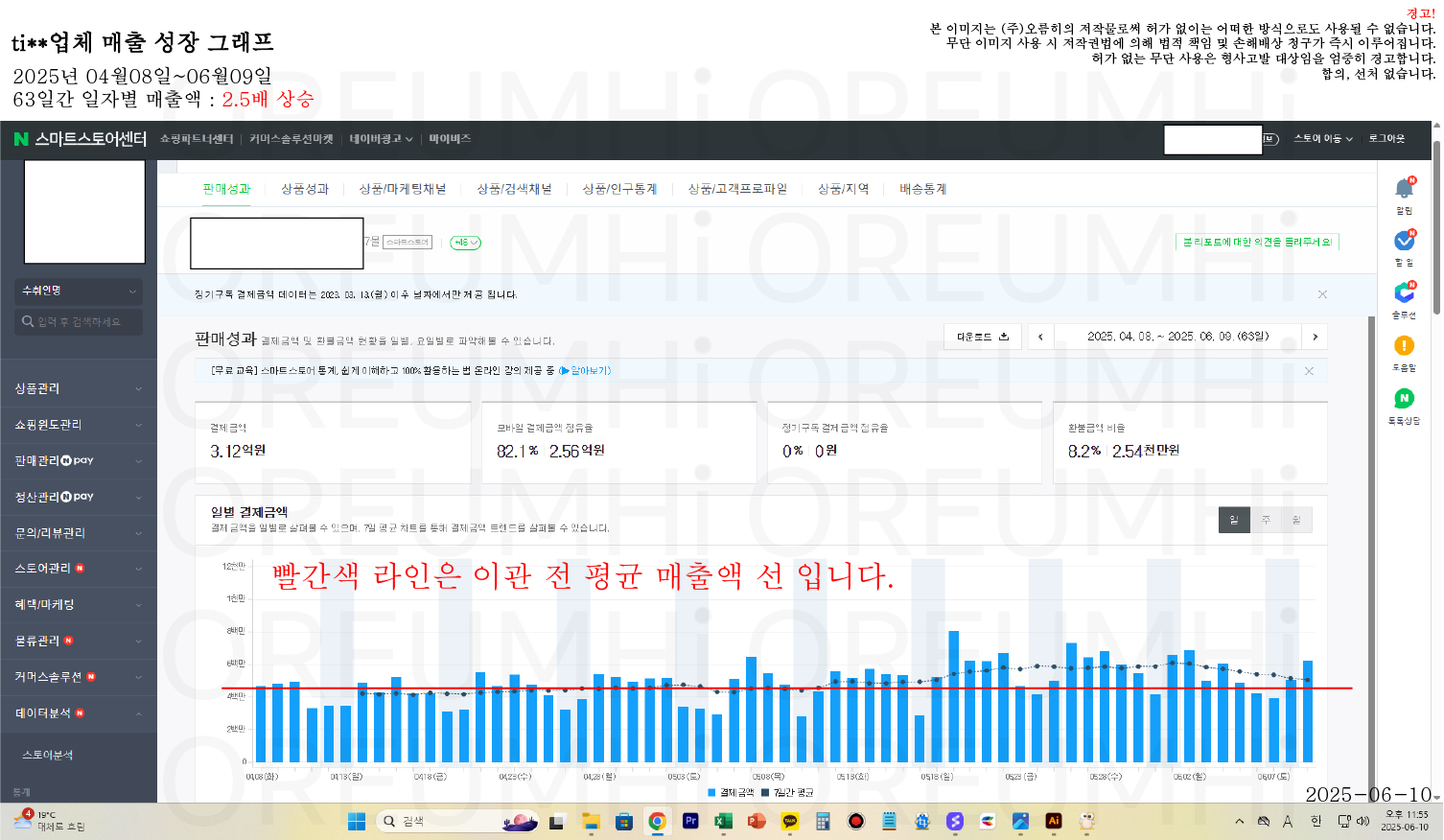Switch chart to 주 weekly view
The image size is (1444, 840).
1266,520
